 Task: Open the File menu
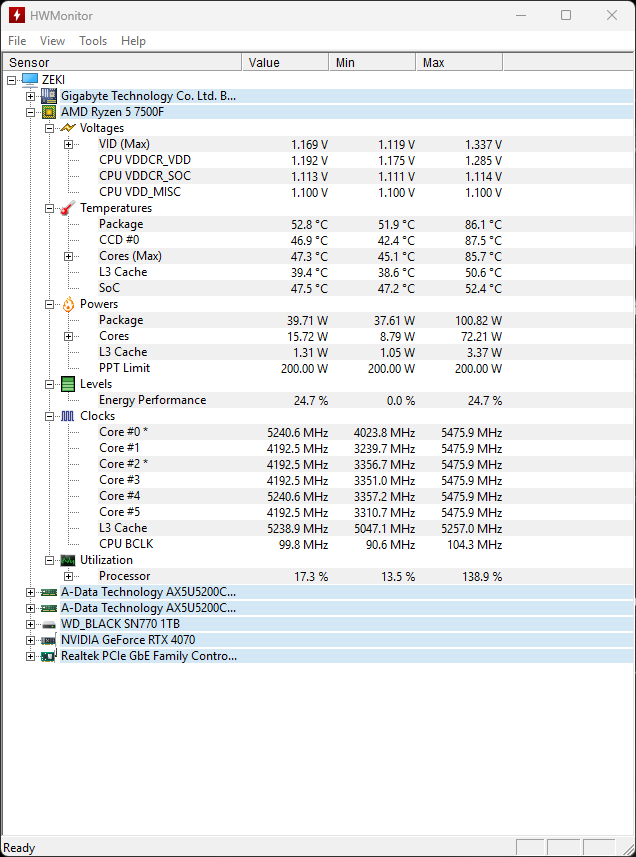point(17,41)
